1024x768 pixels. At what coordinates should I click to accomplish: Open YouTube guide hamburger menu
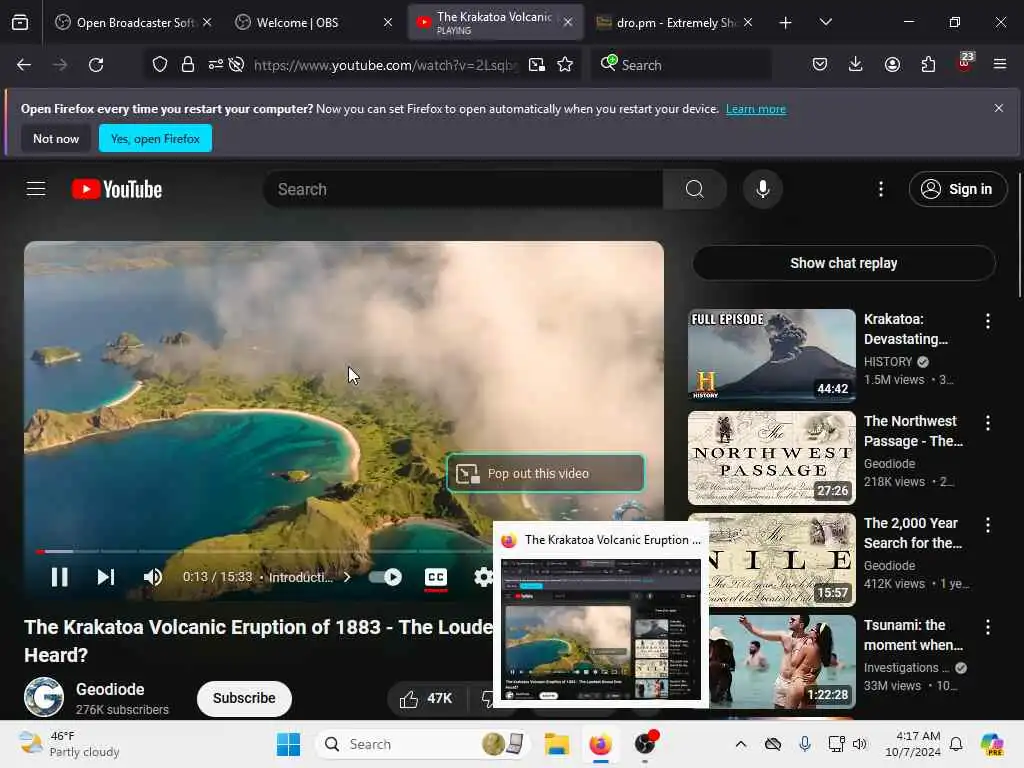point(36,189)
